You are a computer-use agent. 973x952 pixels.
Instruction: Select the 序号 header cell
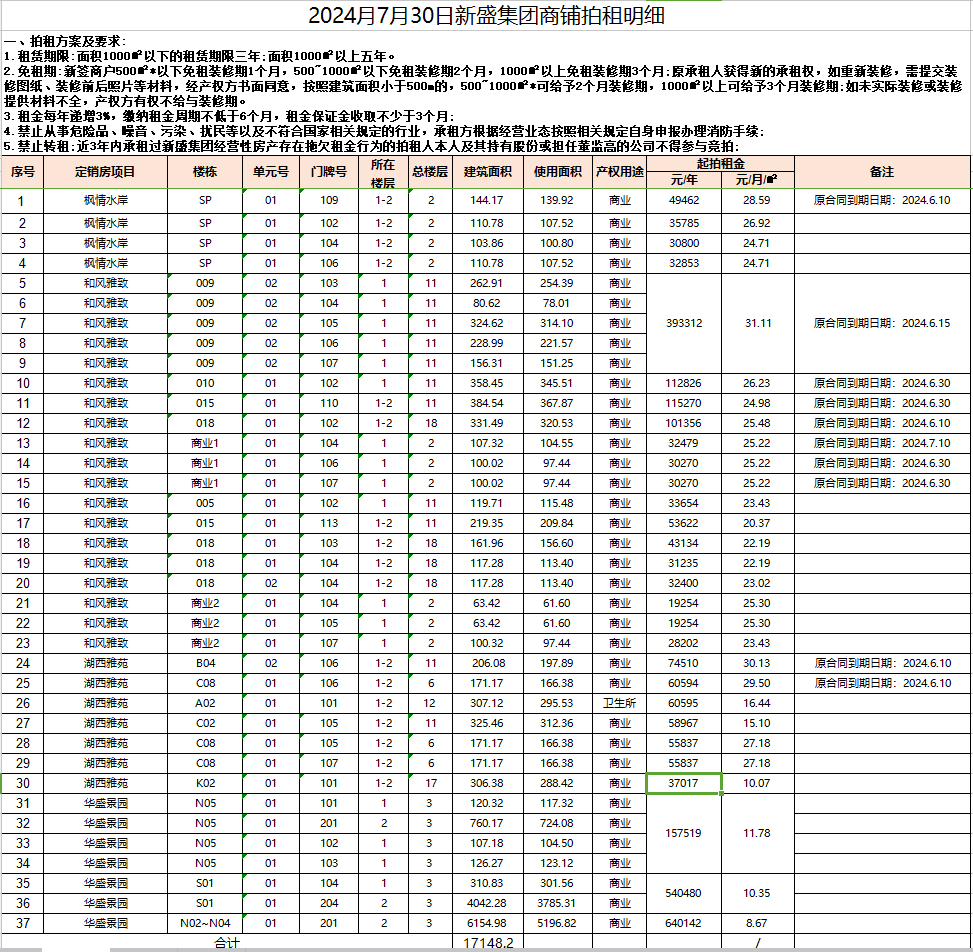pyautogui.click(x=23, y=172)
